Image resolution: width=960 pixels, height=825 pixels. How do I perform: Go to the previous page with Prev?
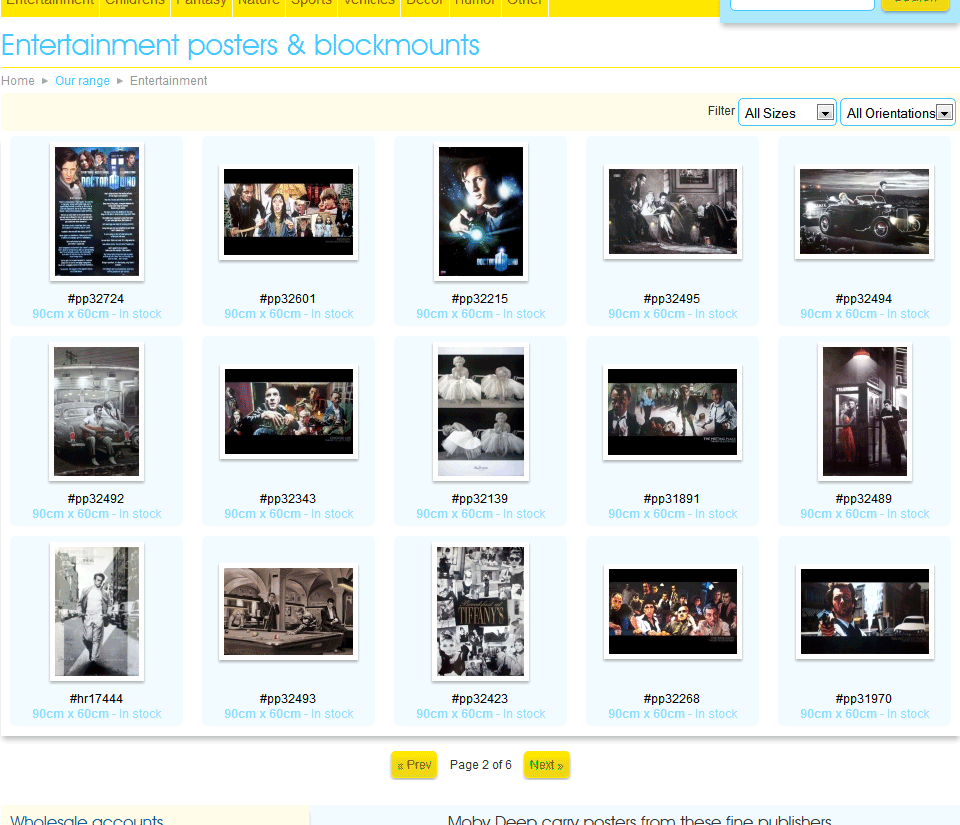[x=414, y=765]
